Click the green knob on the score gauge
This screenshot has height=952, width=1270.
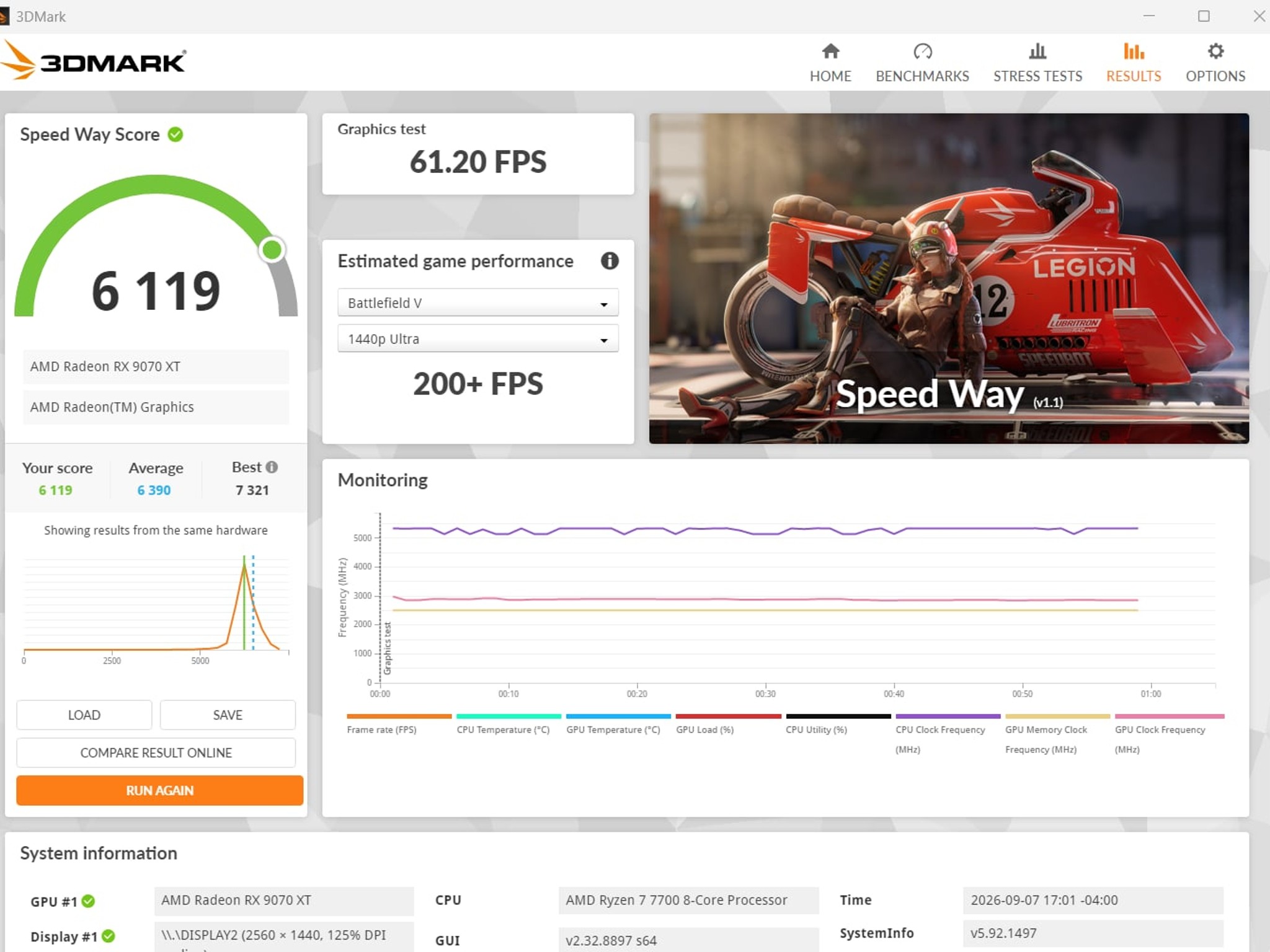click(272, 250)
